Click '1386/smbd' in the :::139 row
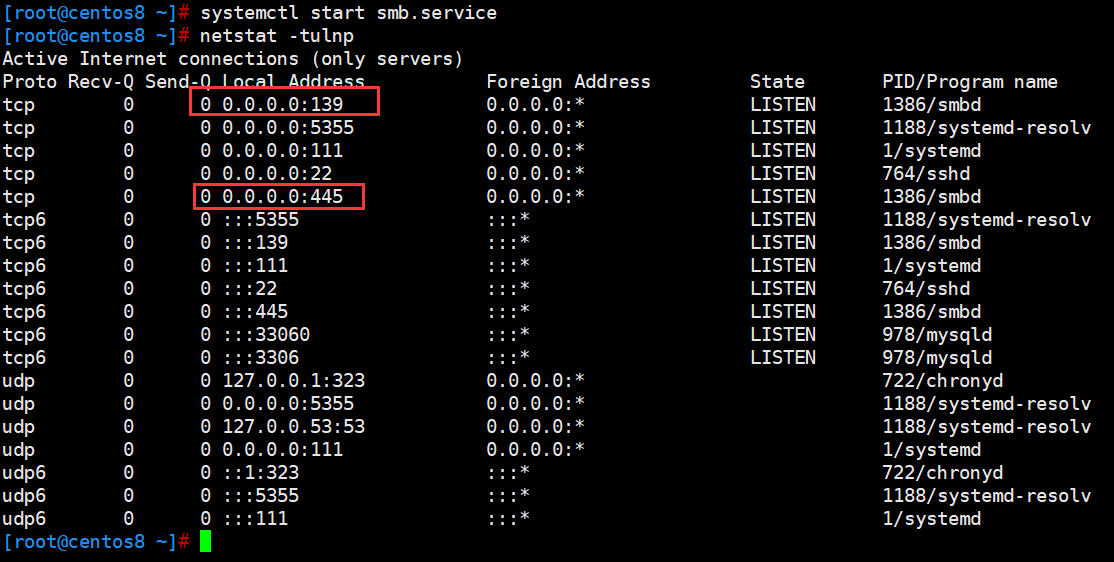1114x562 pixels. coord(931,242)
